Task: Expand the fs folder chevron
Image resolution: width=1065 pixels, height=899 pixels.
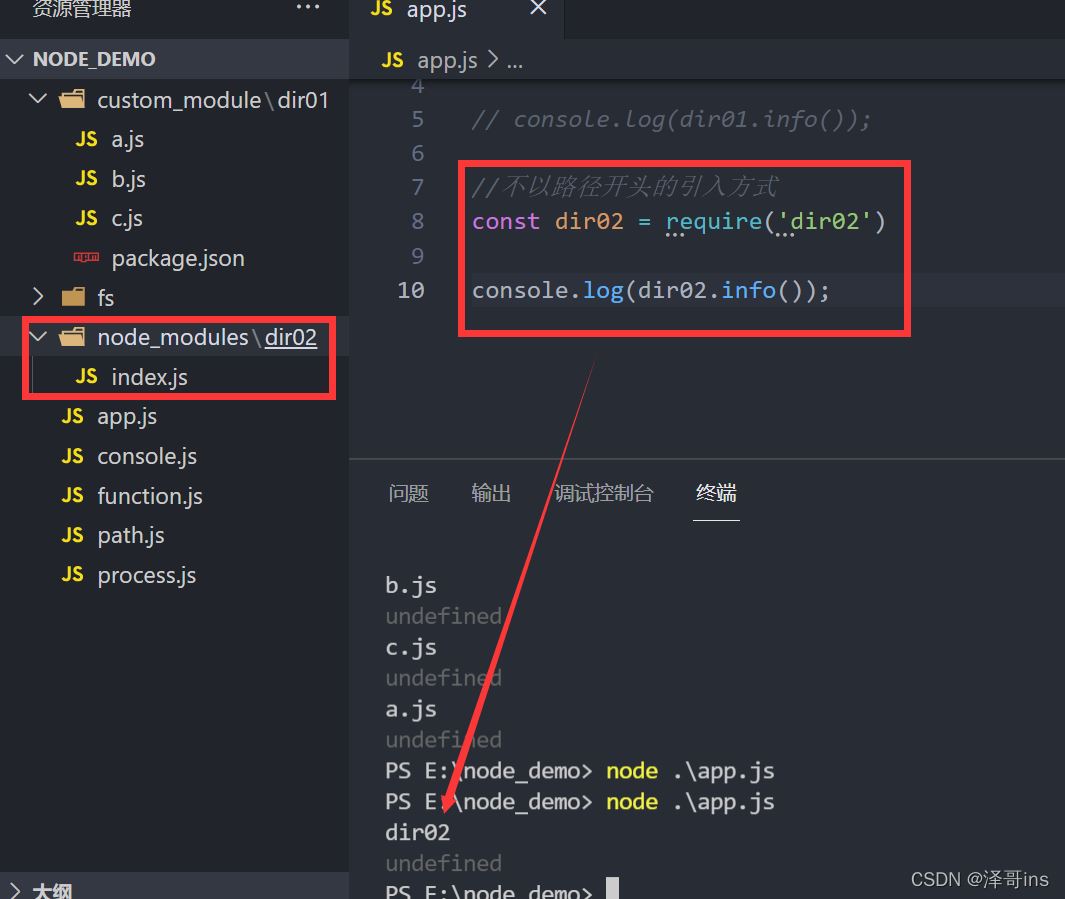Action: tap(38, 297)
